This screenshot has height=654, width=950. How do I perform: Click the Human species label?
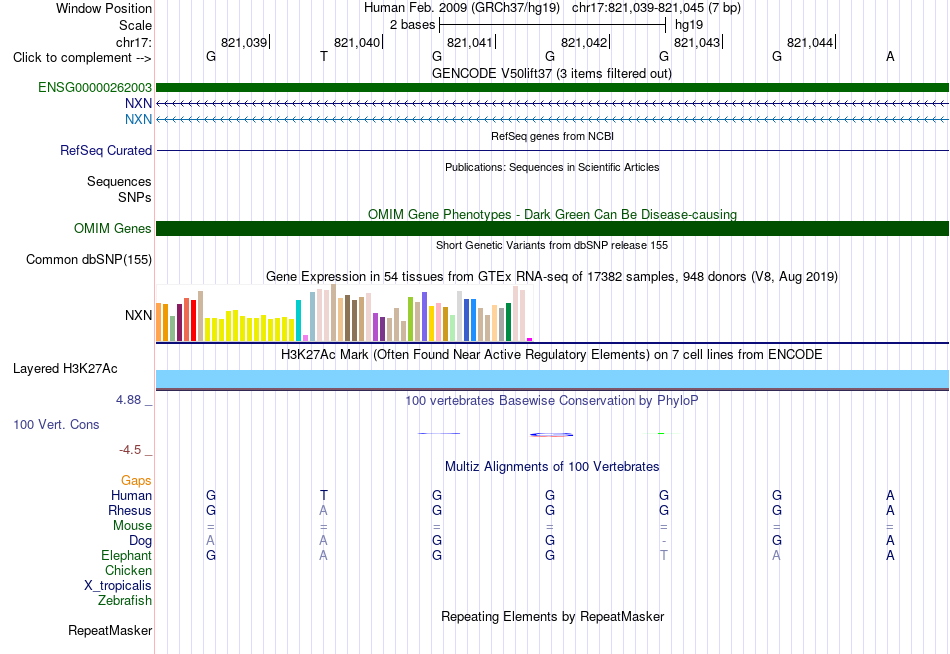tap(131, 495)
